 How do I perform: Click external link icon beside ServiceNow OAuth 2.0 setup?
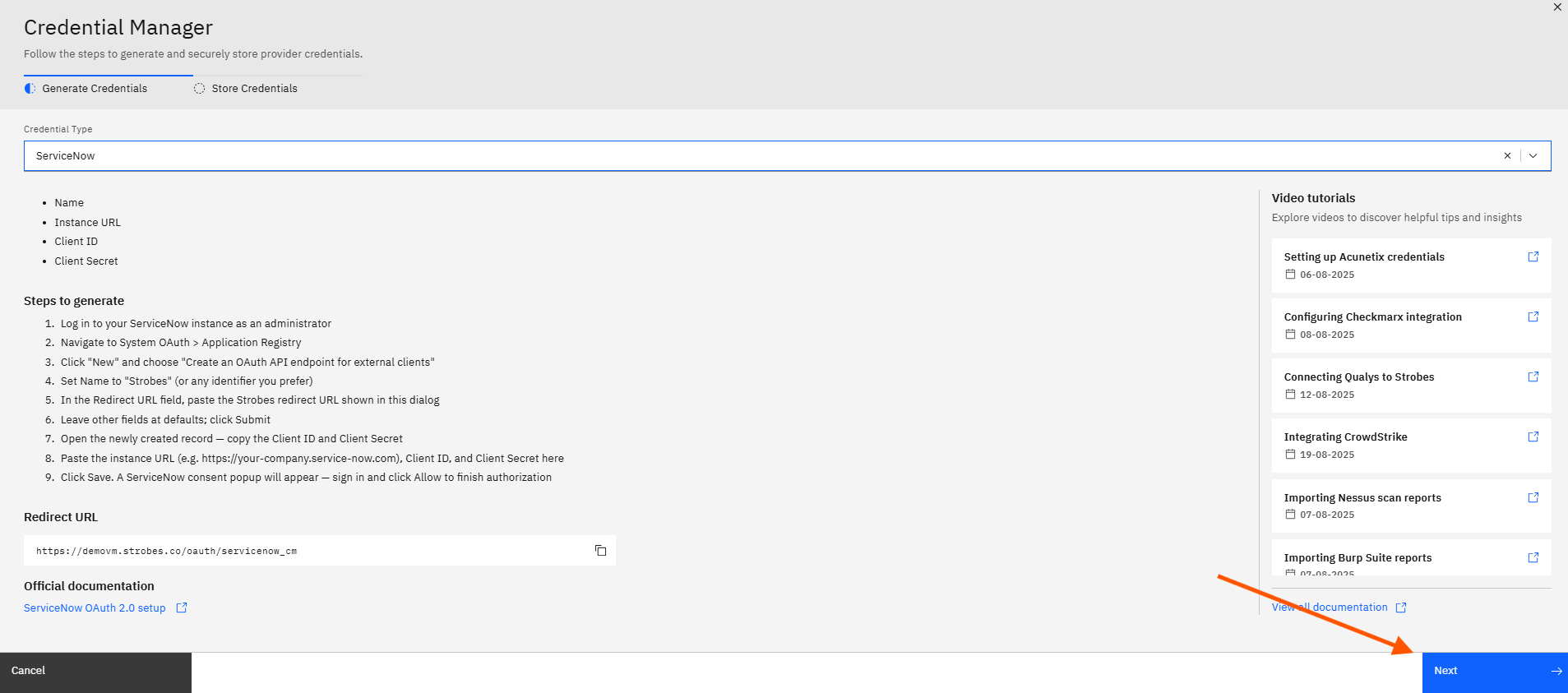(x=182, y=608)
